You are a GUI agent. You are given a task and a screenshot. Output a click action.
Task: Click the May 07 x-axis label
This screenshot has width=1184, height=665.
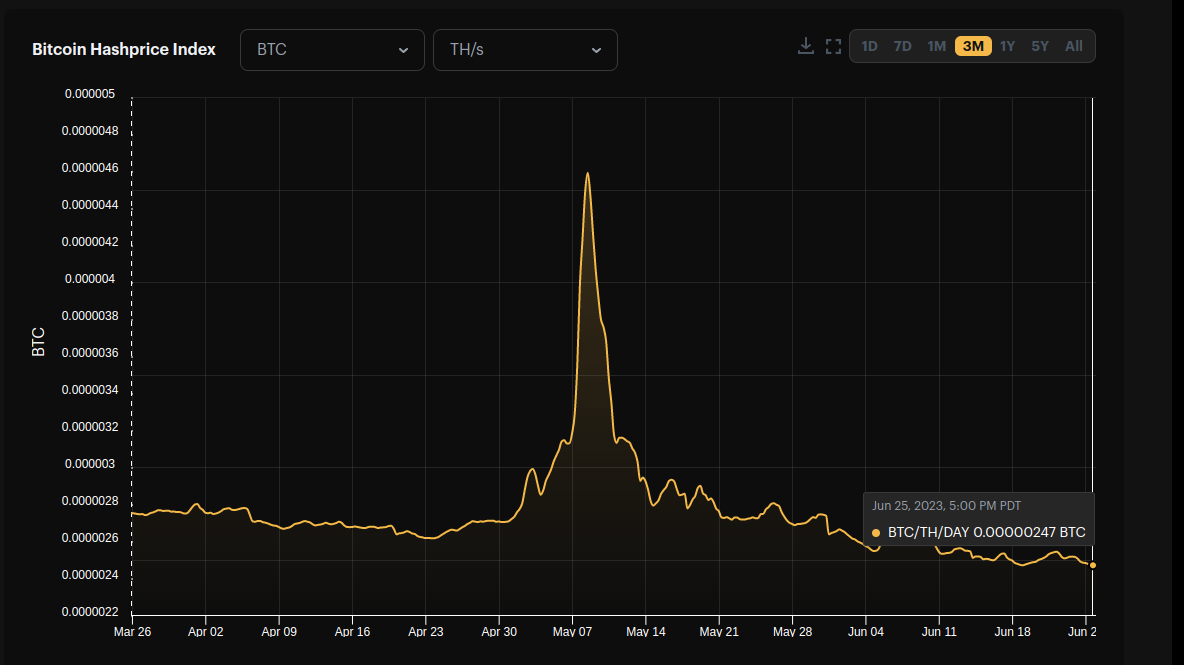572,632
